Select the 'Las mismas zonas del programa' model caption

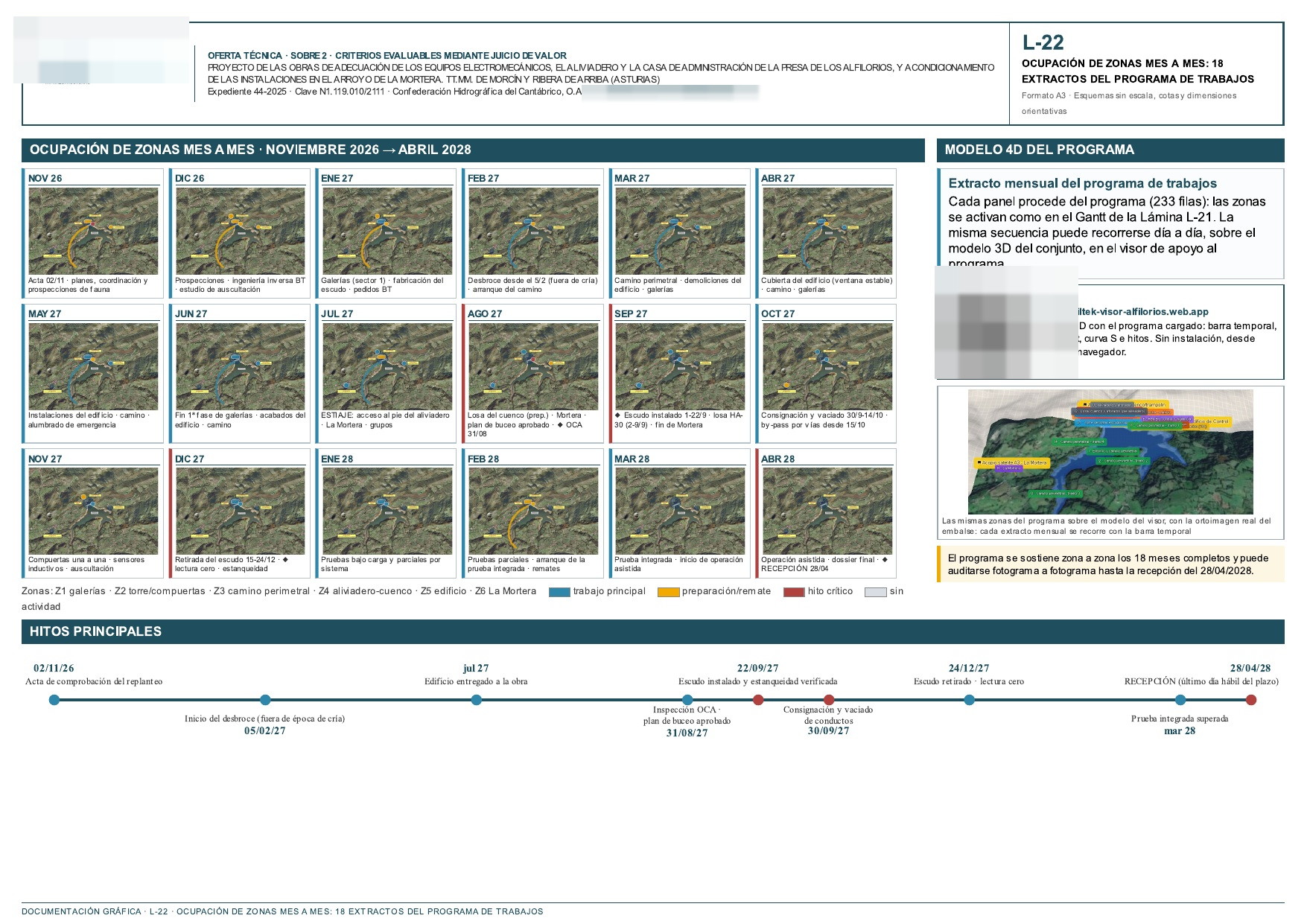click(1107, 526)
